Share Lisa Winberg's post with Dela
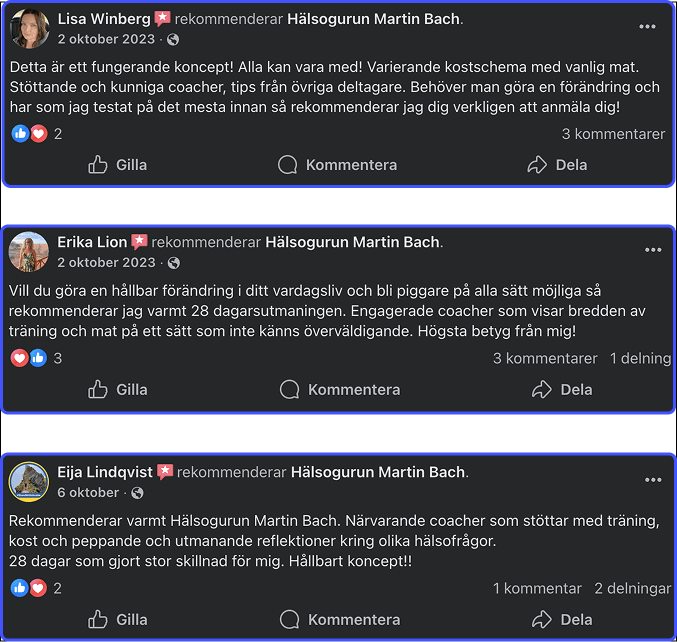The image size is (677, 642). 556,165
